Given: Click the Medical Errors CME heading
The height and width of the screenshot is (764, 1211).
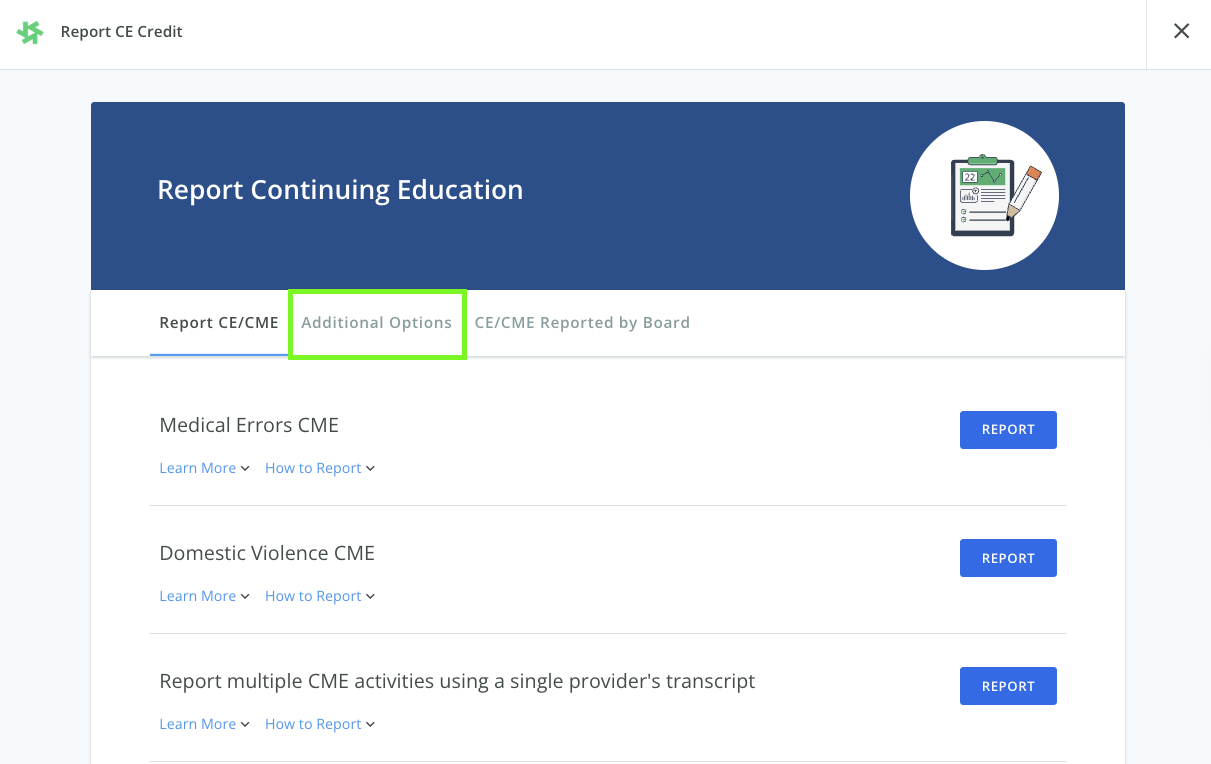Looking at the screenshot, I should (x=249, y=425).
